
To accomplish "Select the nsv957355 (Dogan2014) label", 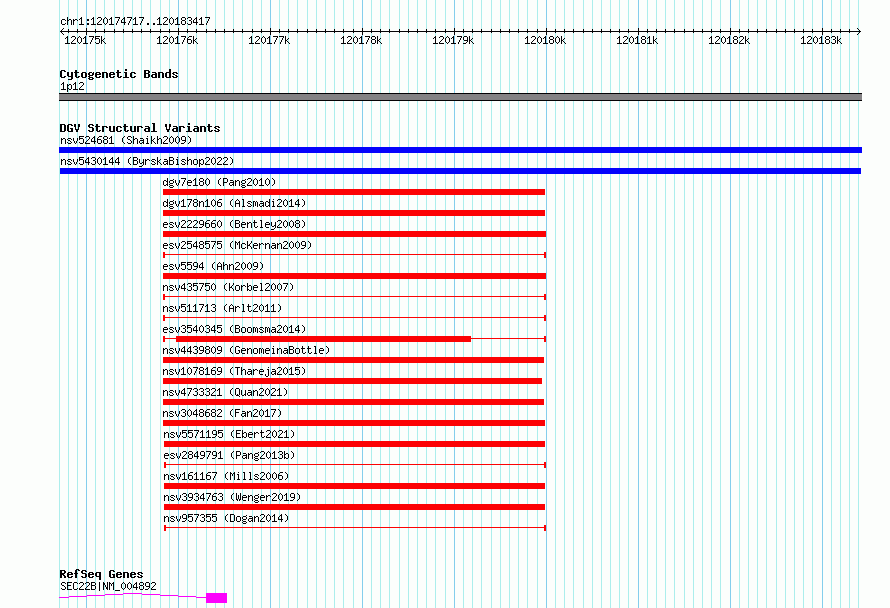I will 226,518.
